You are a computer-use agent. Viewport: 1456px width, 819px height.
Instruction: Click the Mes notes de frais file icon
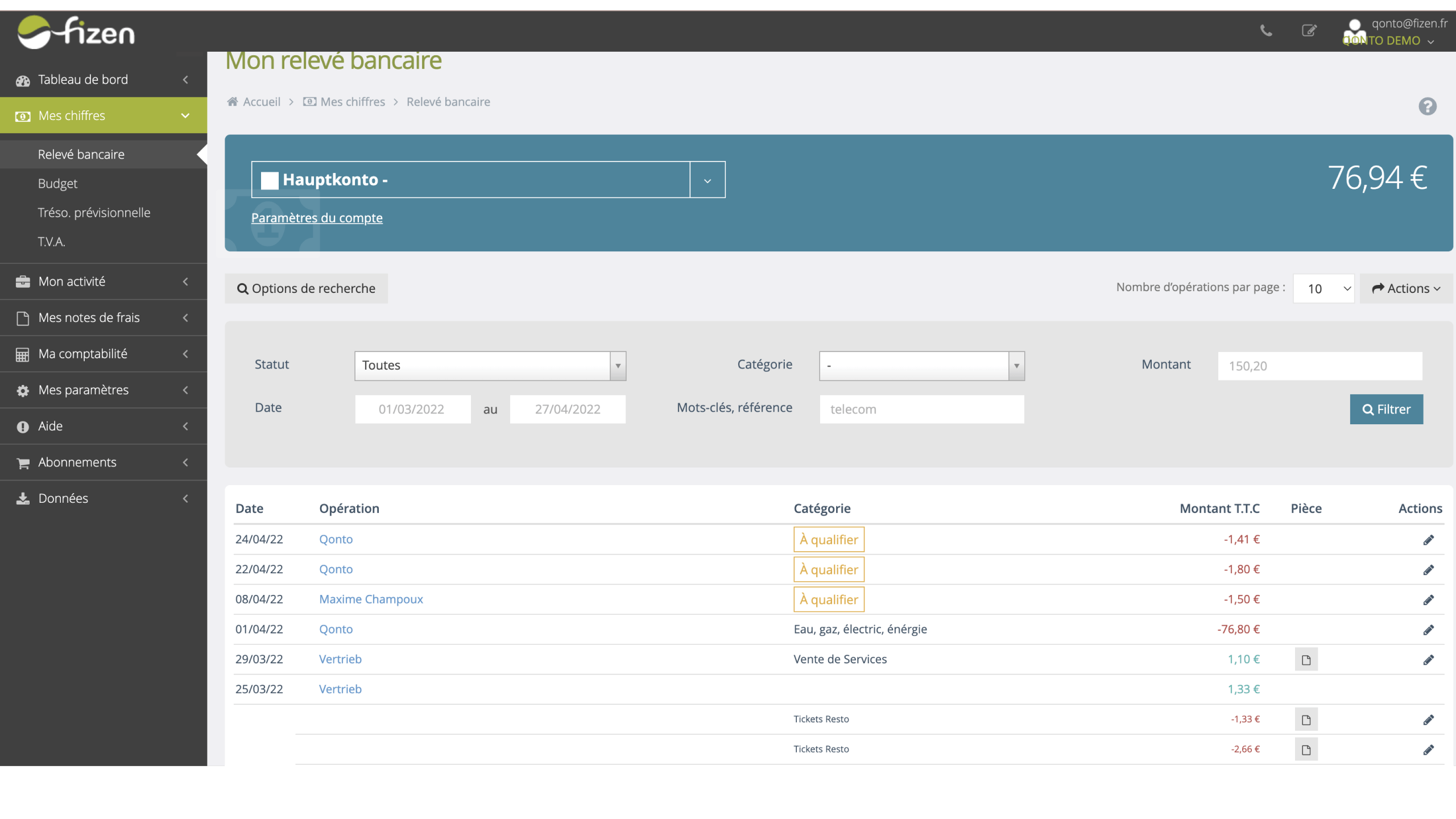[23, 318]
